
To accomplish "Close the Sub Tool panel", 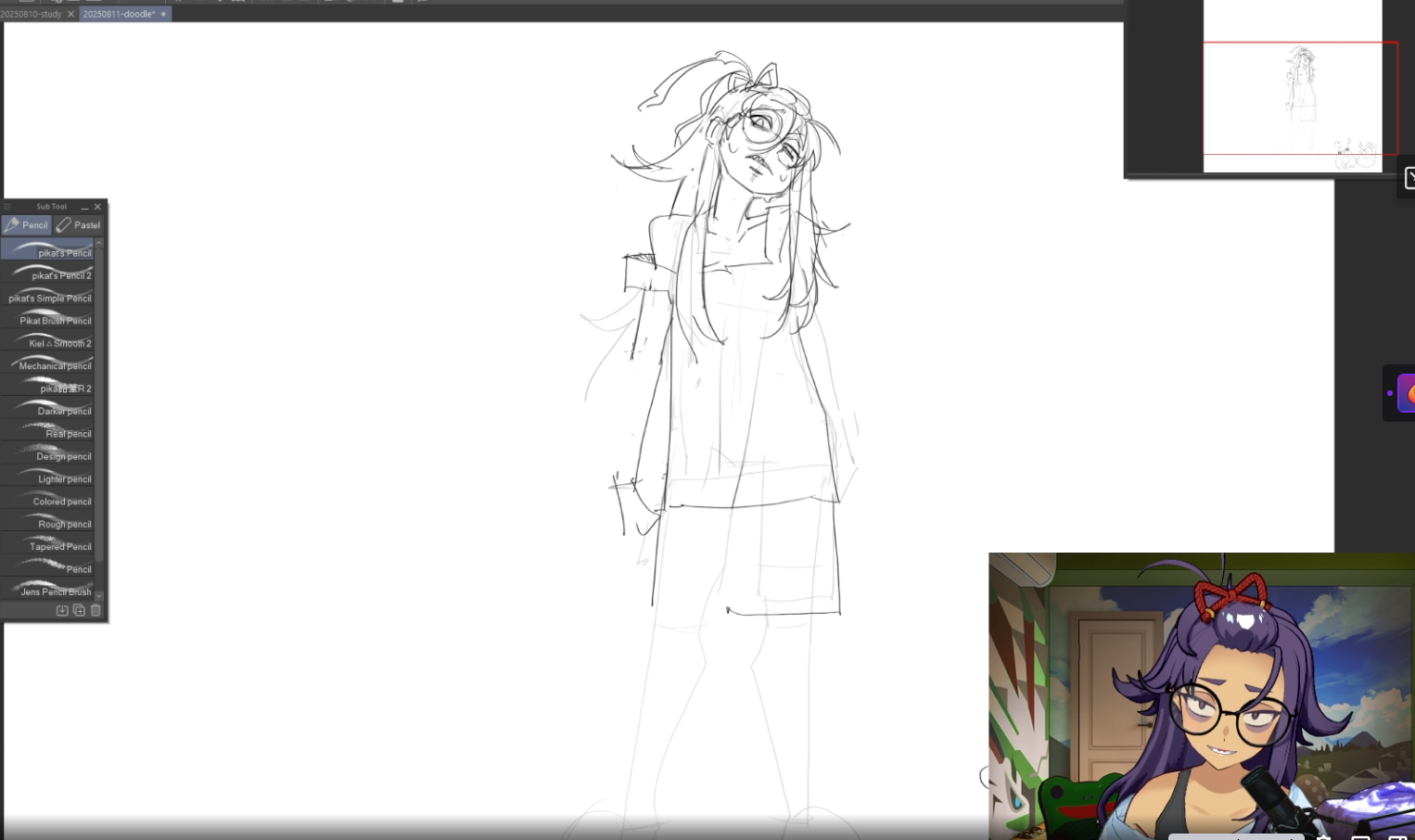I will coord(97,207).
